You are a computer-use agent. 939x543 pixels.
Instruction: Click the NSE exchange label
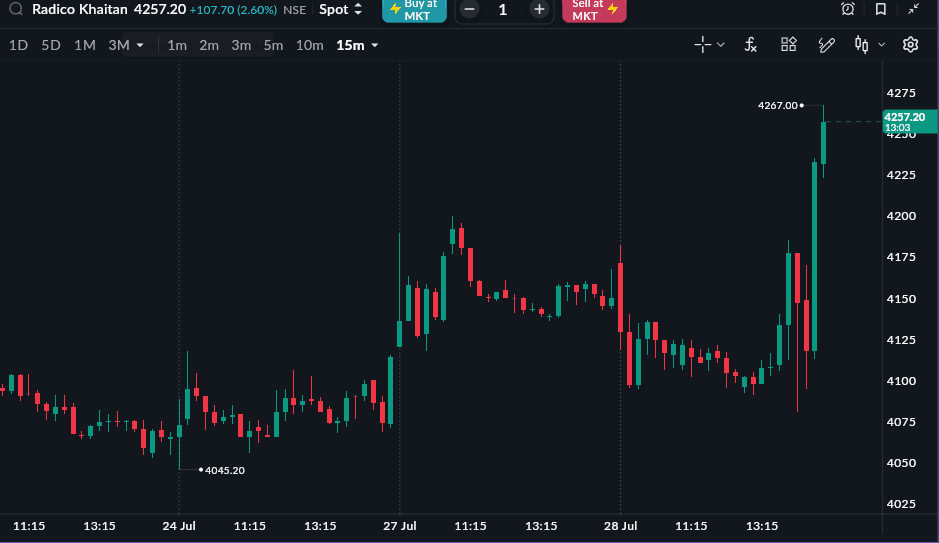click(295, 10)
